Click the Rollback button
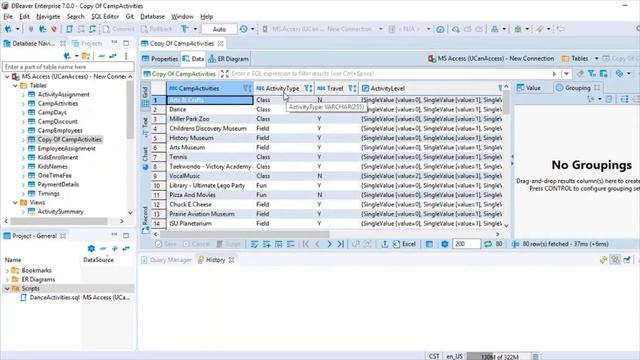 point(156,29)
